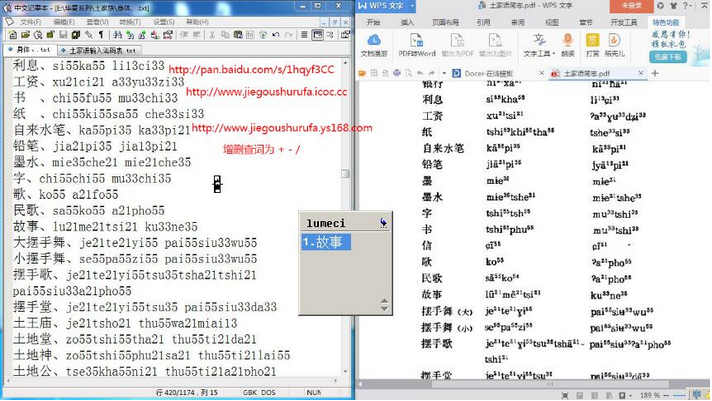Viewport: 712px width, 401px height.
Task: Click the blue icon in the IME candidate window header
Action: coord(383,222)
